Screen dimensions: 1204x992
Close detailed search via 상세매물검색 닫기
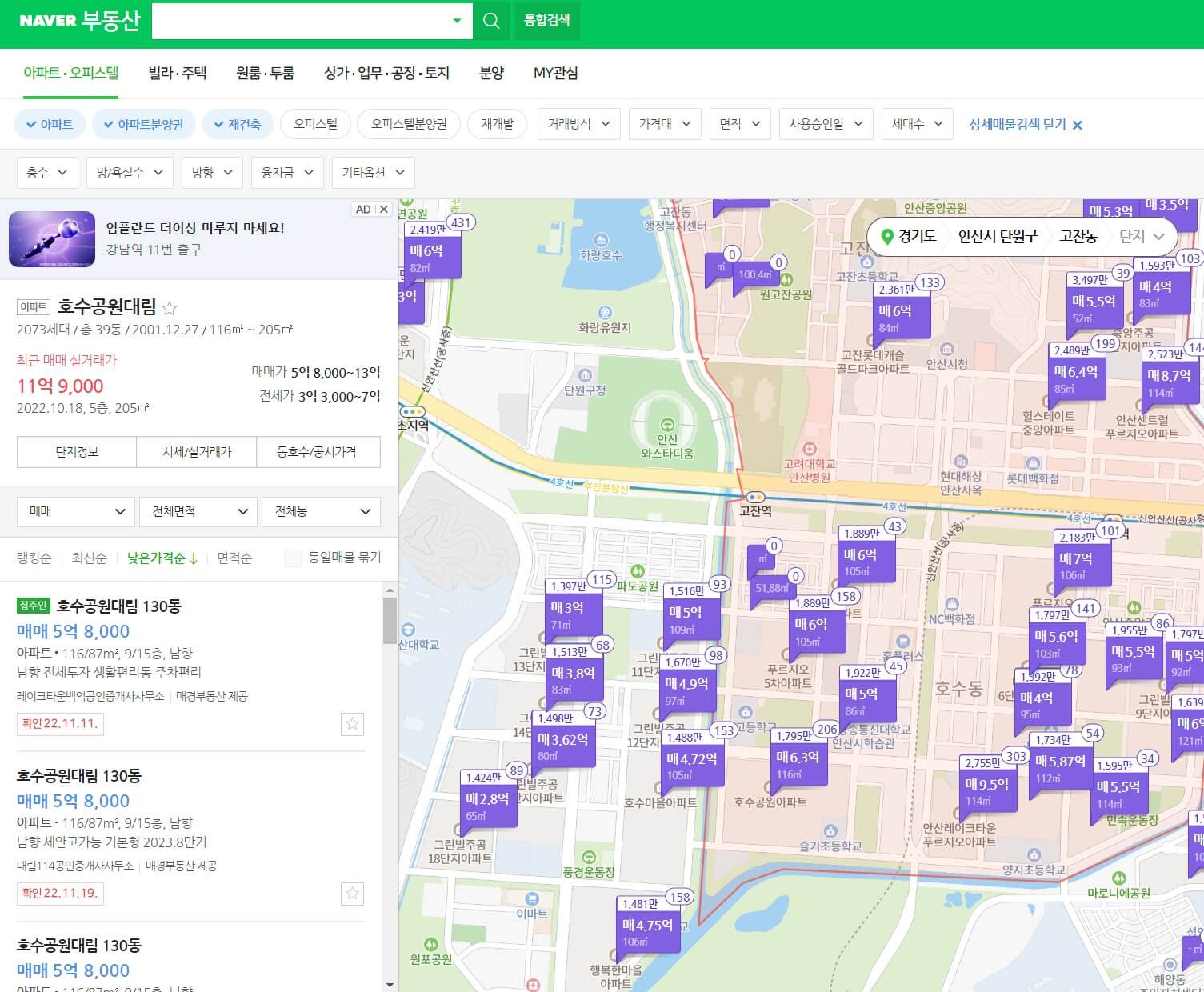tap(1026, 125)
